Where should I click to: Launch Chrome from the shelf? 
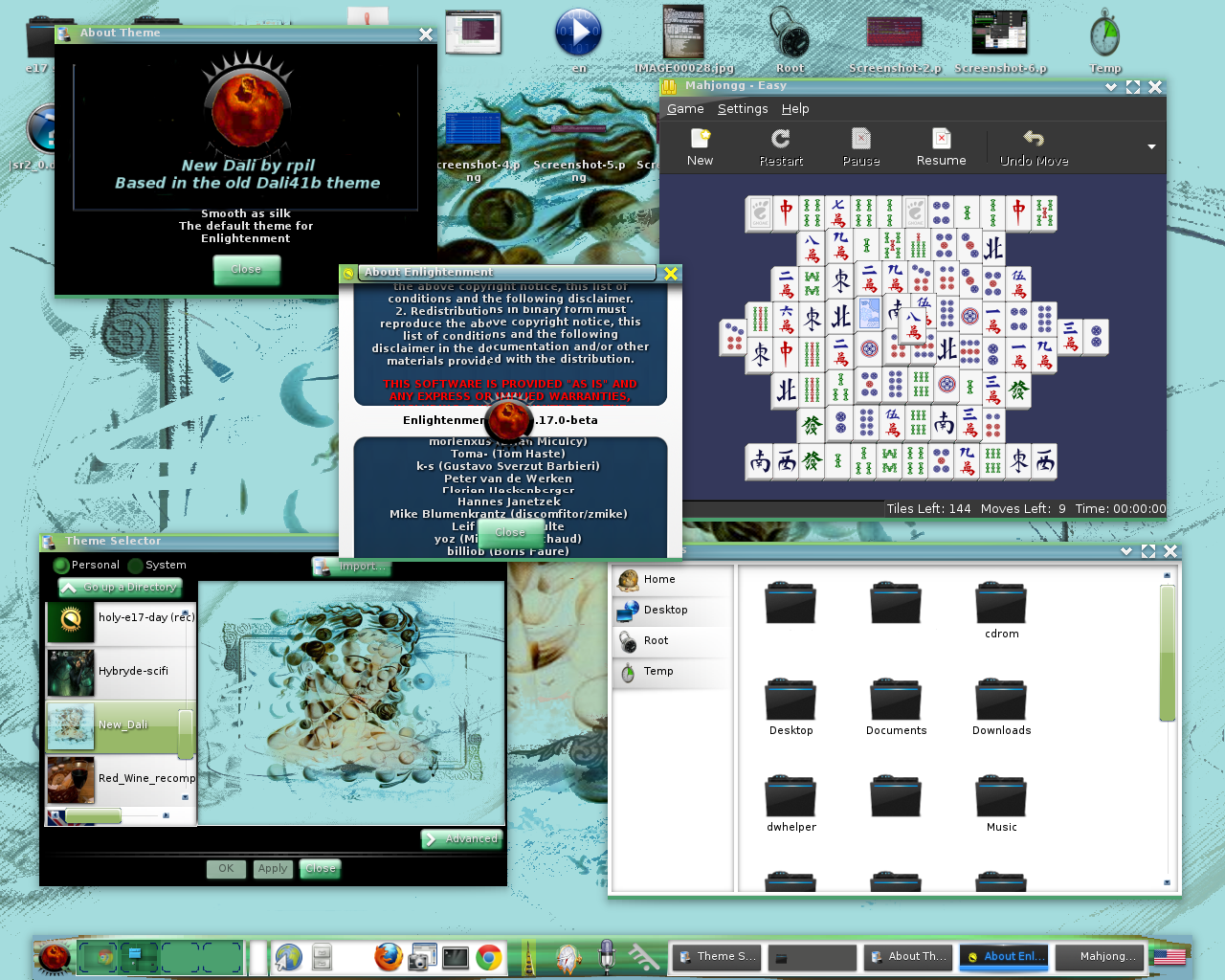[489, 957]
